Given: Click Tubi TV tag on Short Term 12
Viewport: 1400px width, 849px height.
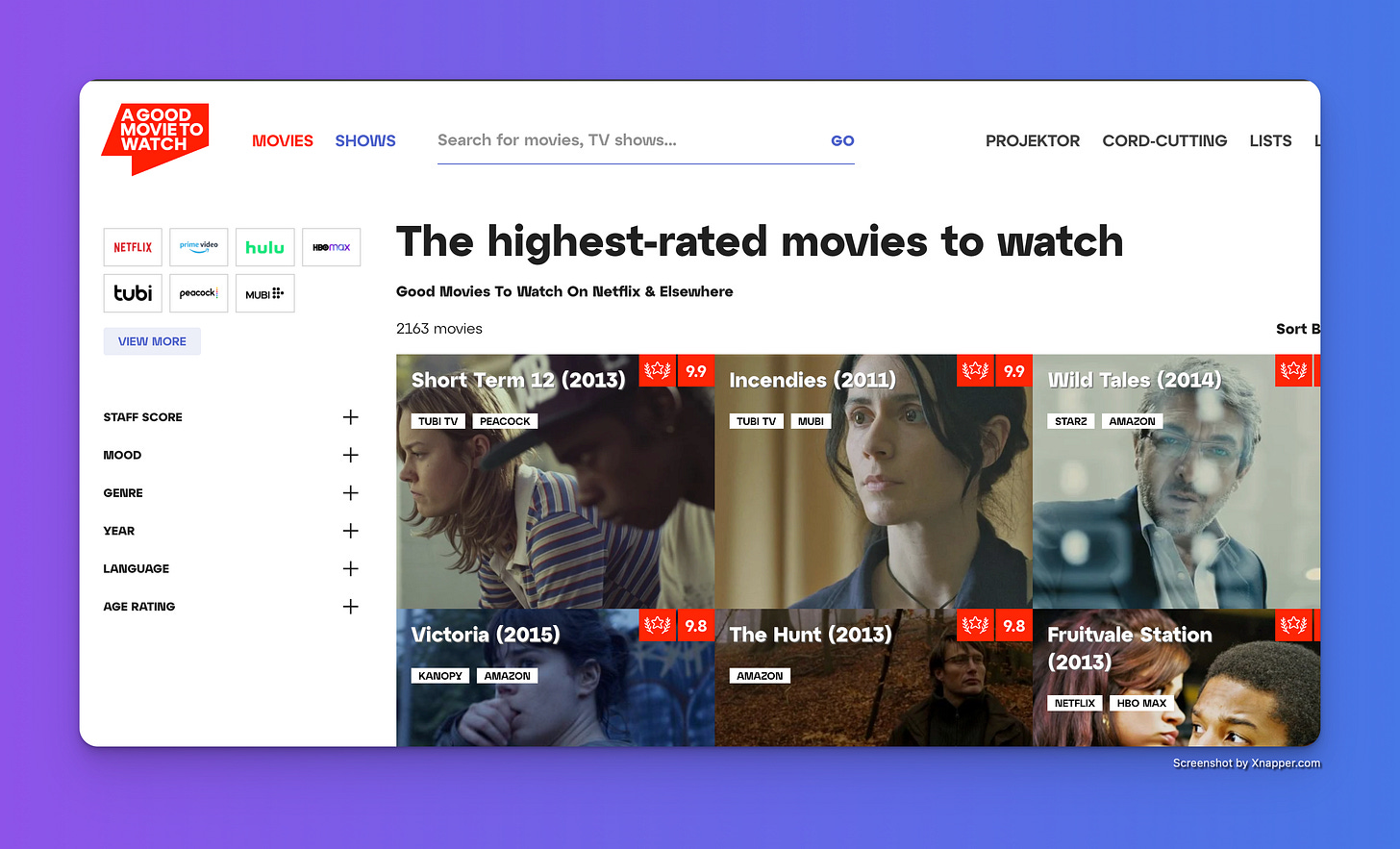Looking at the screenshot, I should click(438, 421).
